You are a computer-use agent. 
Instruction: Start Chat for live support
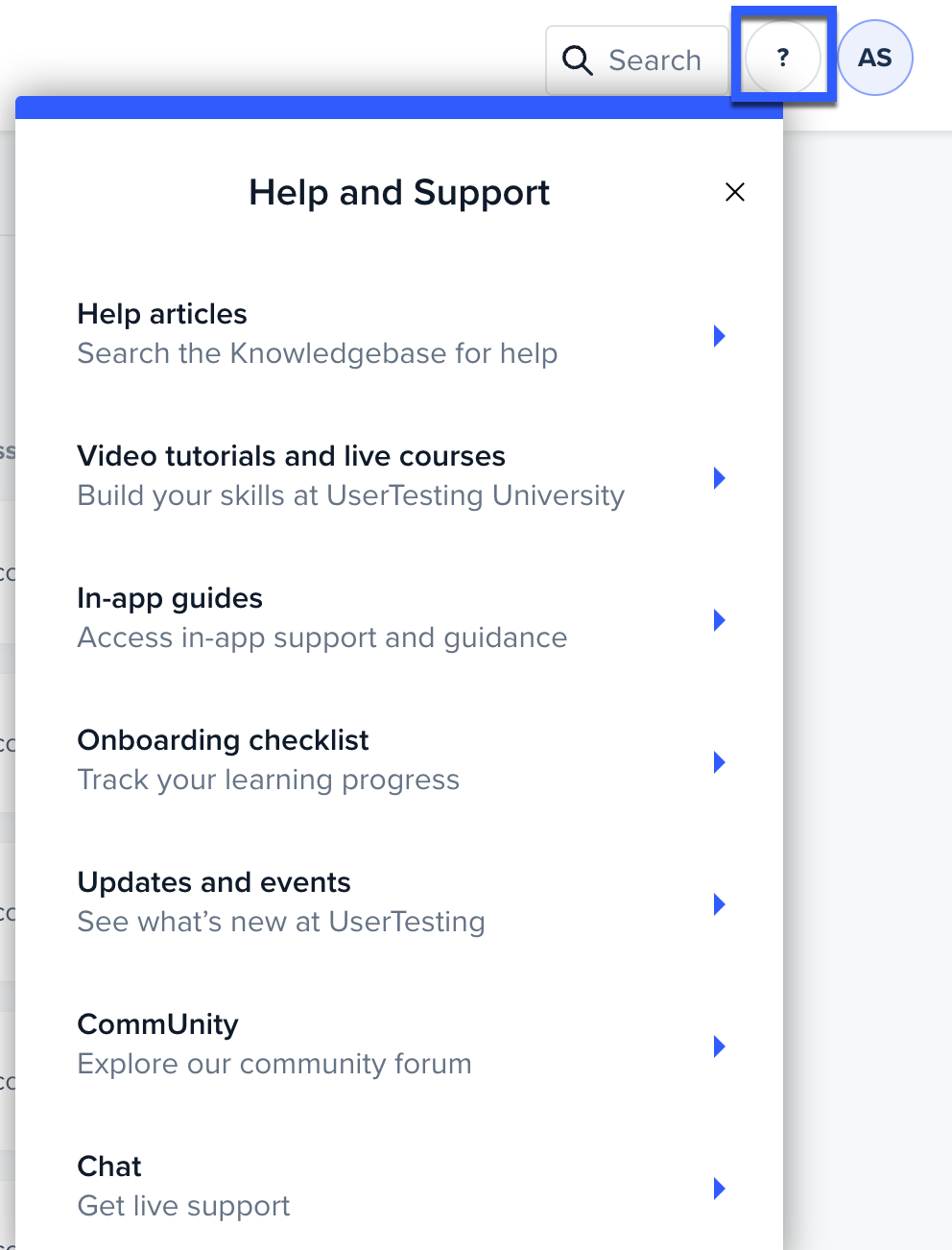pos(399,1187)
